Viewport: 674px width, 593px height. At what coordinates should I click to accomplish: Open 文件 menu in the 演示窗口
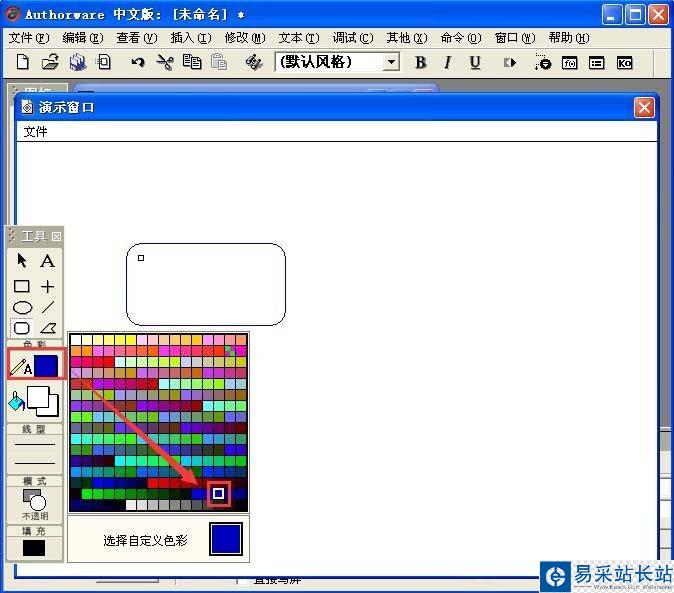click(x=35, y=131)
